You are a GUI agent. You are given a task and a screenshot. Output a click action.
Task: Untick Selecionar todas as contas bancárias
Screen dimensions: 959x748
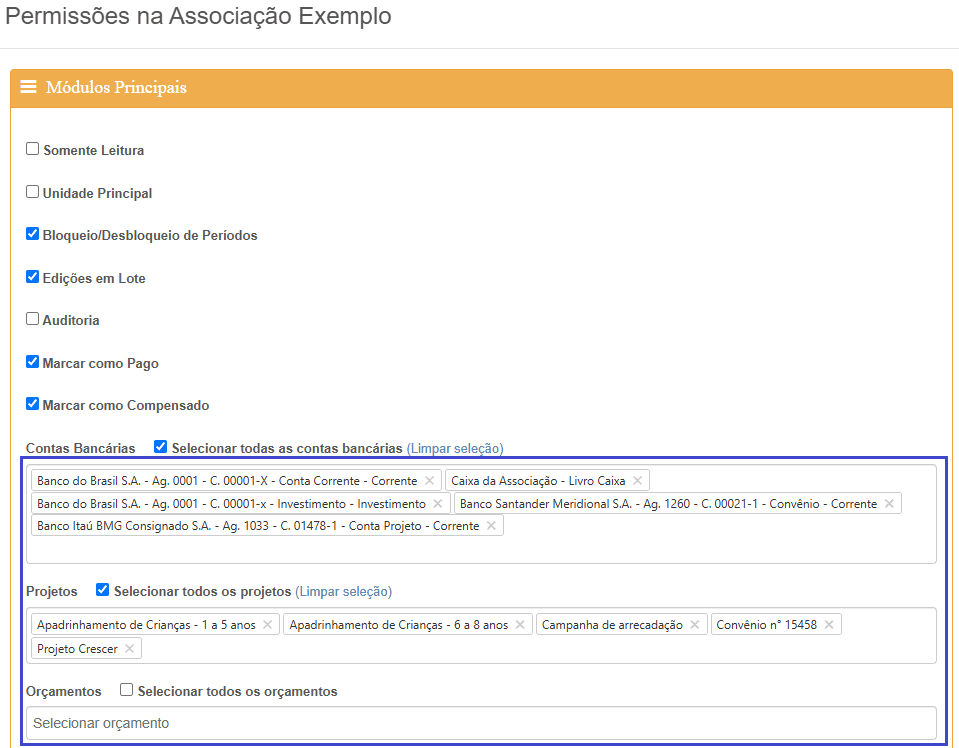(160, 446)
